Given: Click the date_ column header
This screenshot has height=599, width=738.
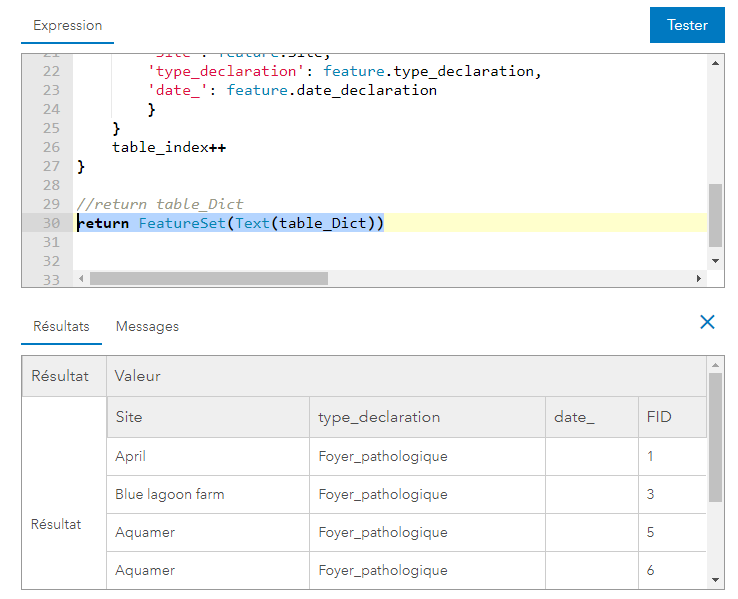Looking at the screenshot, I should tap(592, 417).
